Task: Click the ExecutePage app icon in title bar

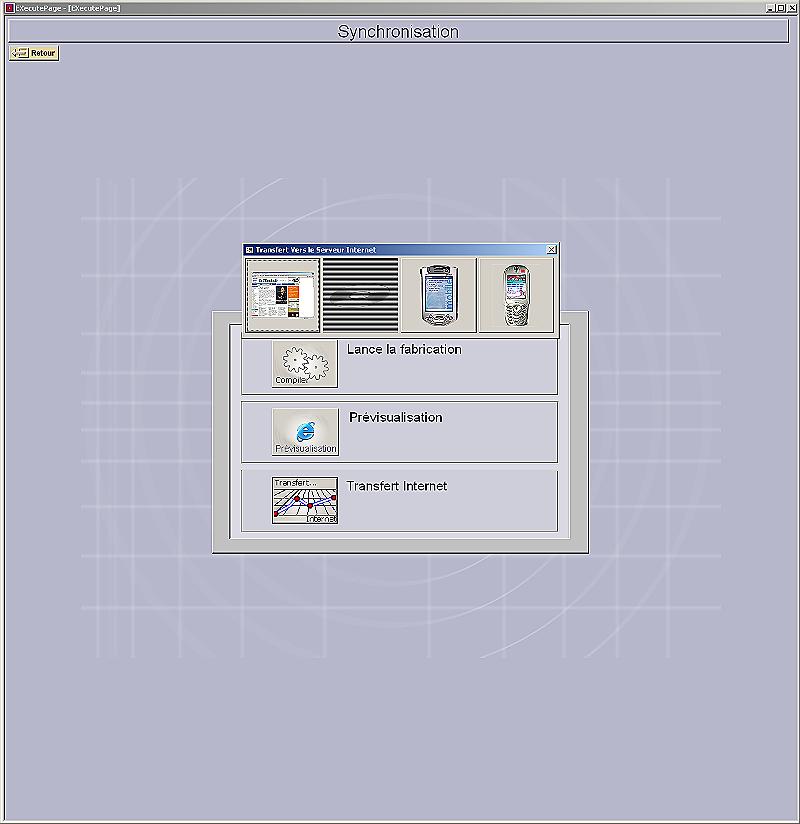Action: (x=9, y=8)
